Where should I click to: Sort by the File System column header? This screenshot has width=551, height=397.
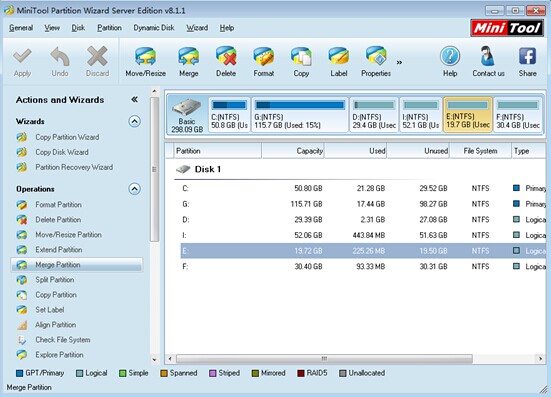480,151
